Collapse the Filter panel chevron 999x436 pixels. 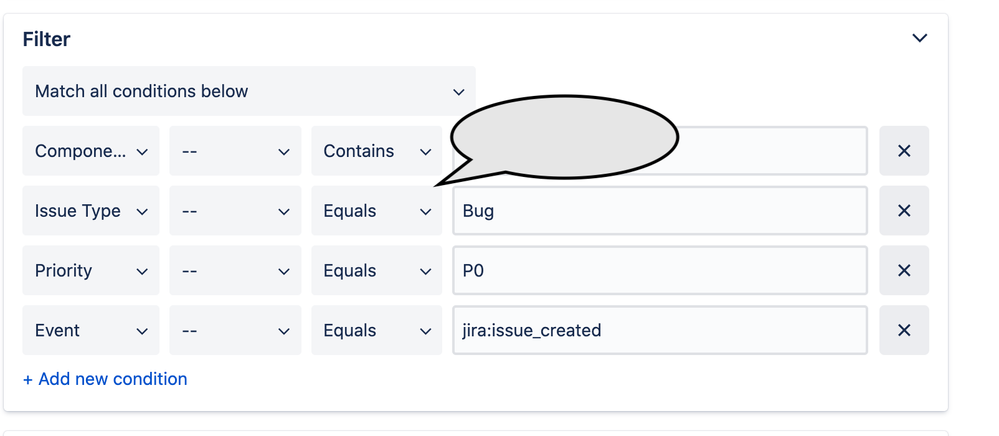919,38
